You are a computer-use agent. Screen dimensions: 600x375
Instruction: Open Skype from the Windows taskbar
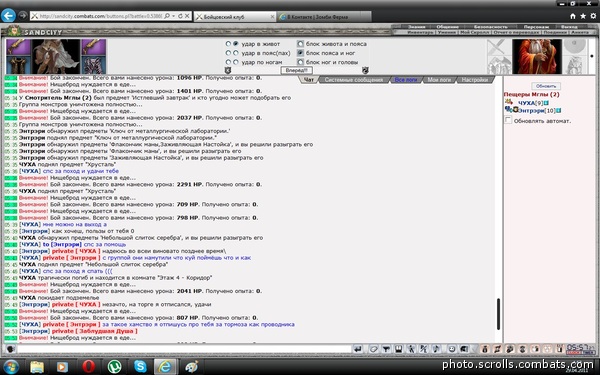click(140, 367)
